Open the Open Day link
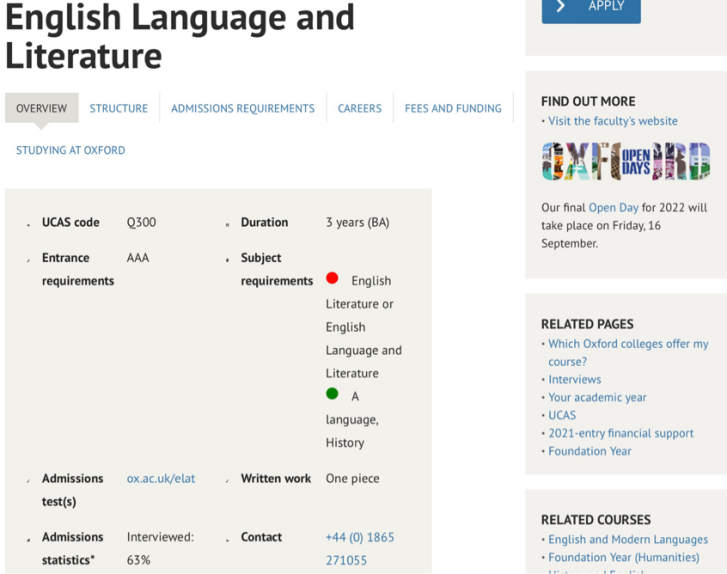Screen dimensions: 727x574 pyautogui.click(x=613, y=207)
